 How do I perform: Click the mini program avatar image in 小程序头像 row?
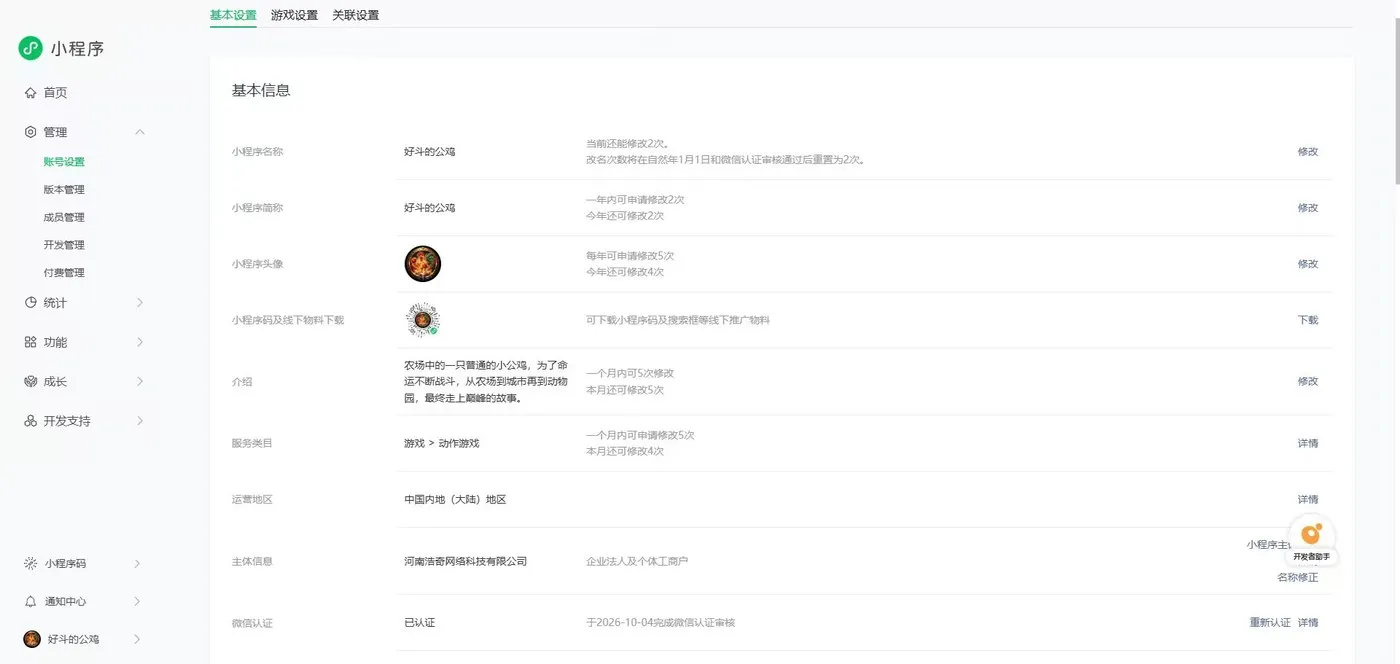click(x=423, y=264)
